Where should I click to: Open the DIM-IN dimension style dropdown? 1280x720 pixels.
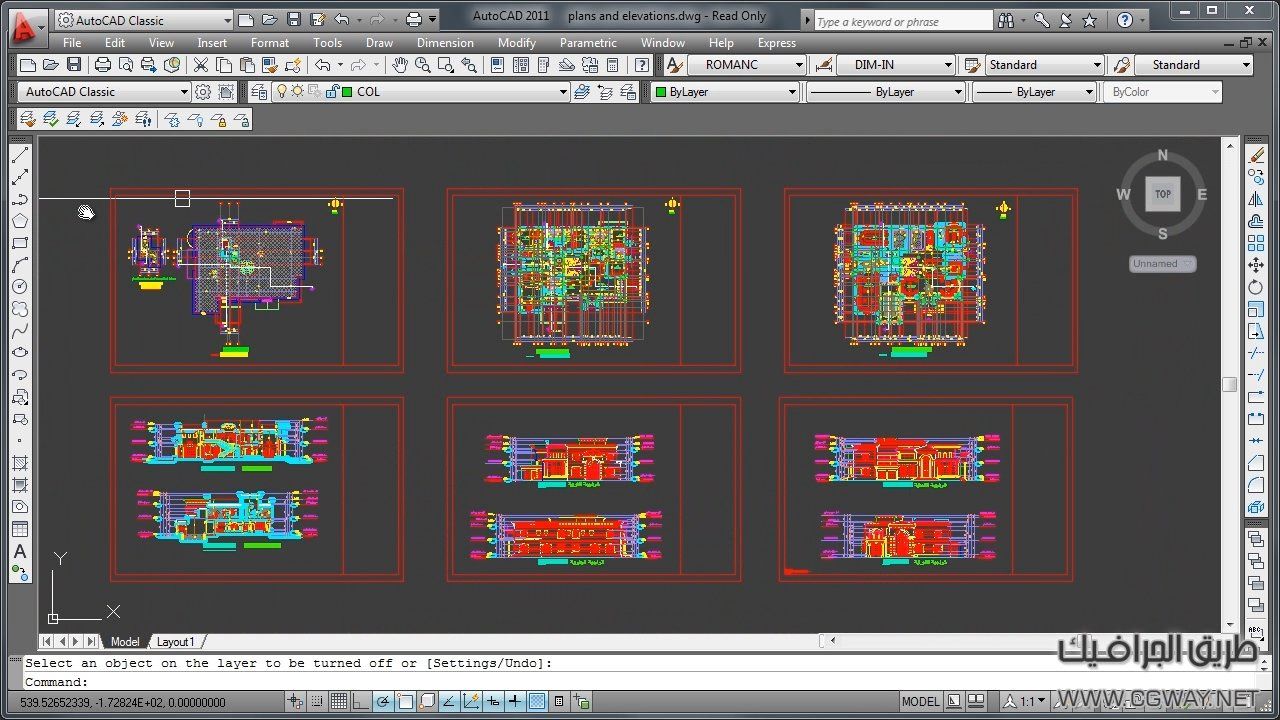(948, 65)
